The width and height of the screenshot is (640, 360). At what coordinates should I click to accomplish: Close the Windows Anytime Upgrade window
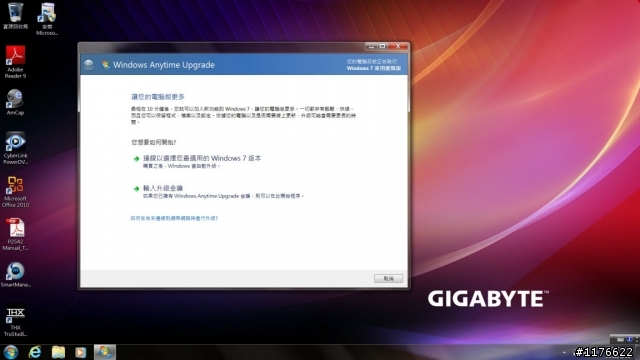(398, 47)
